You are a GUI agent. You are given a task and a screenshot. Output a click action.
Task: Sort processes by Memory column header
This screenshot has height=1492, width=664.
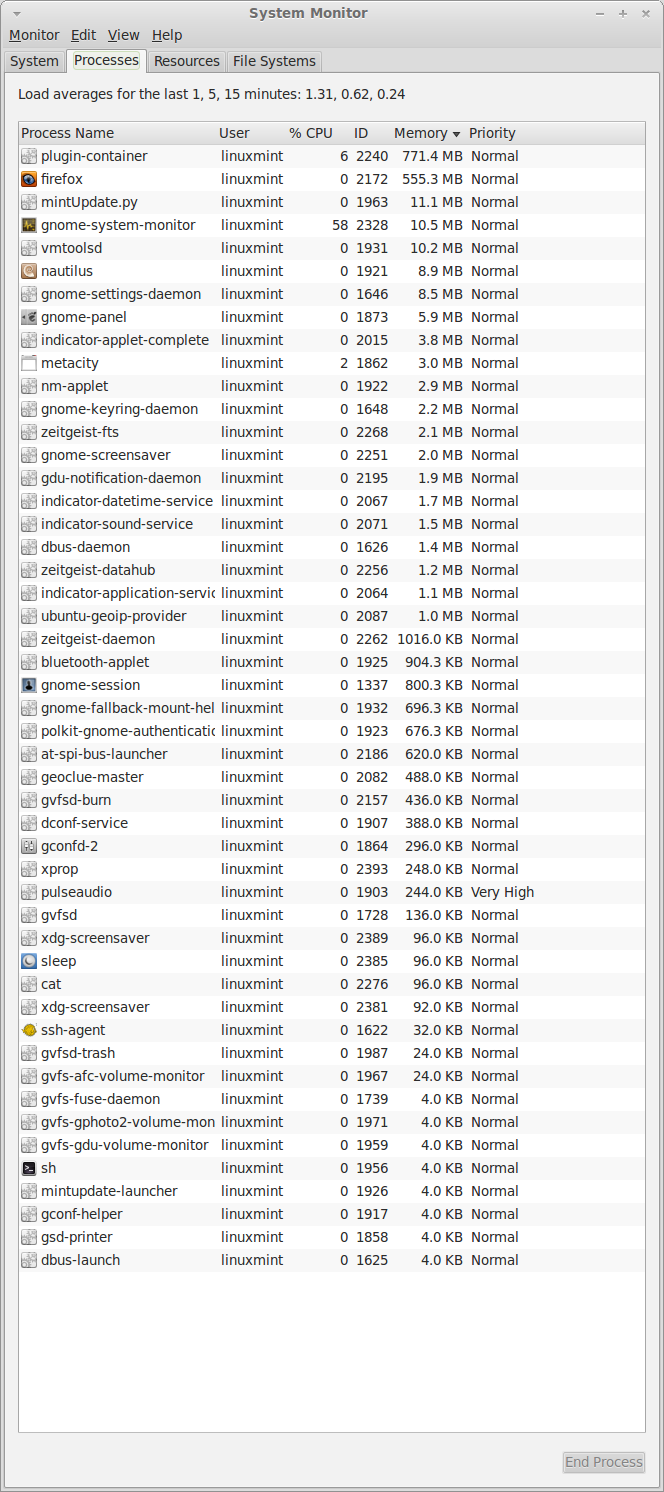pos(425,134)
